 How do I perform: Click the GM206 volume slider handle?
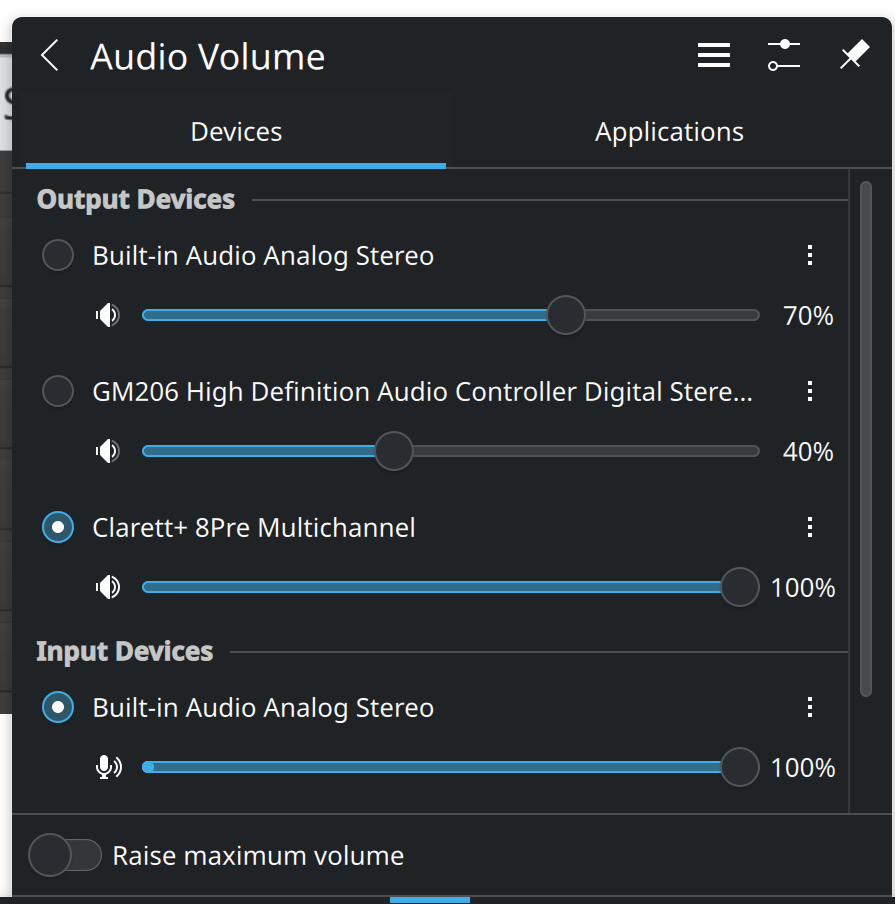tap(394, 452)
